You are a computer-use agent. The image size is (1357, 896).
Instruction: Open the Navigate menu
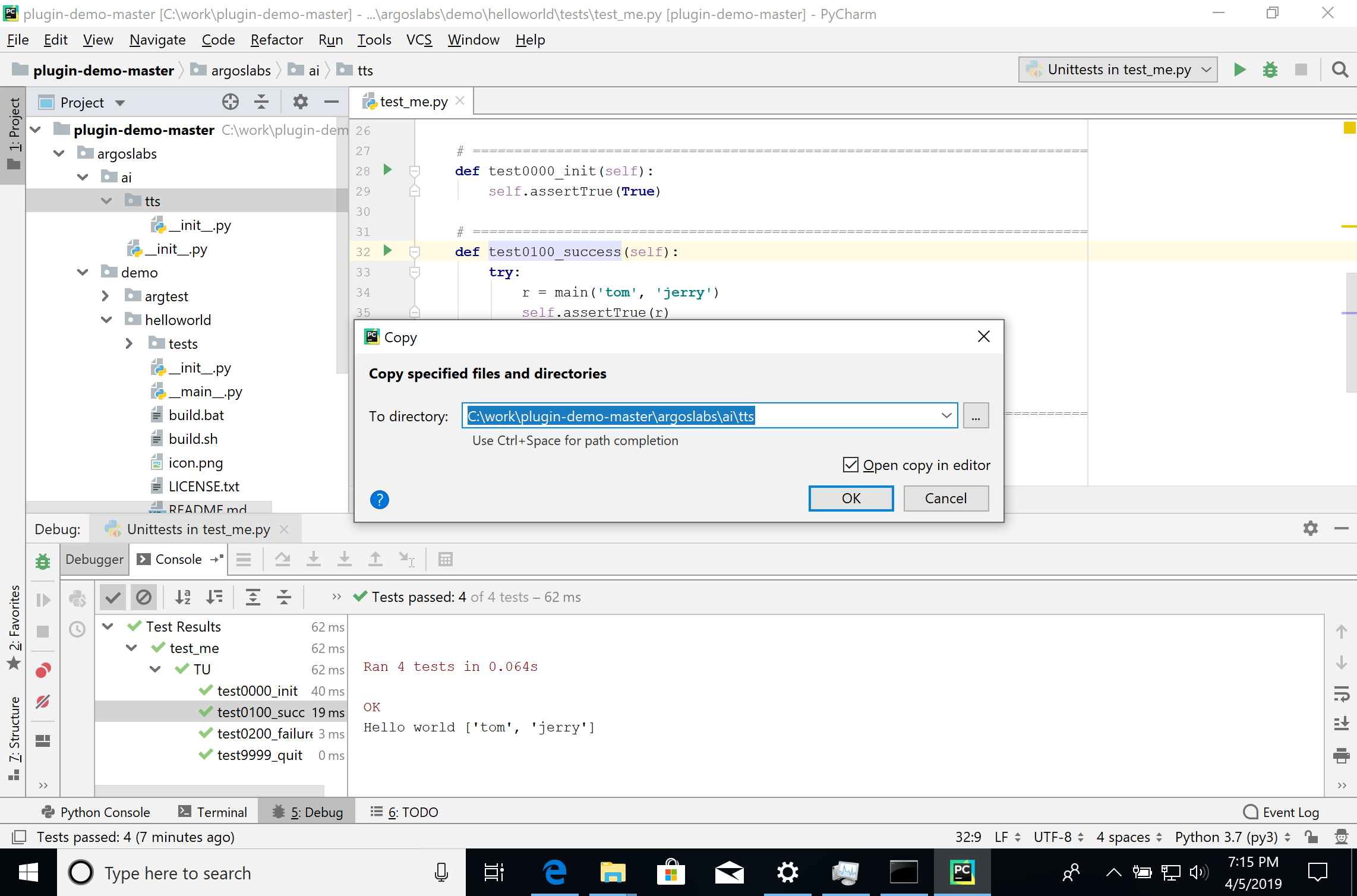(157, 40)
